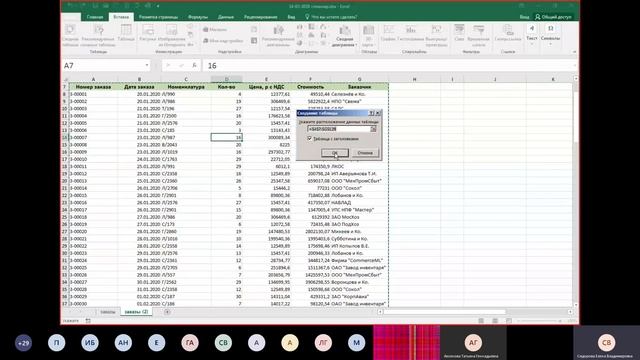Click the vertical scrollbar down arrow
Screen dimensions: 640x360
click(576, 304)
